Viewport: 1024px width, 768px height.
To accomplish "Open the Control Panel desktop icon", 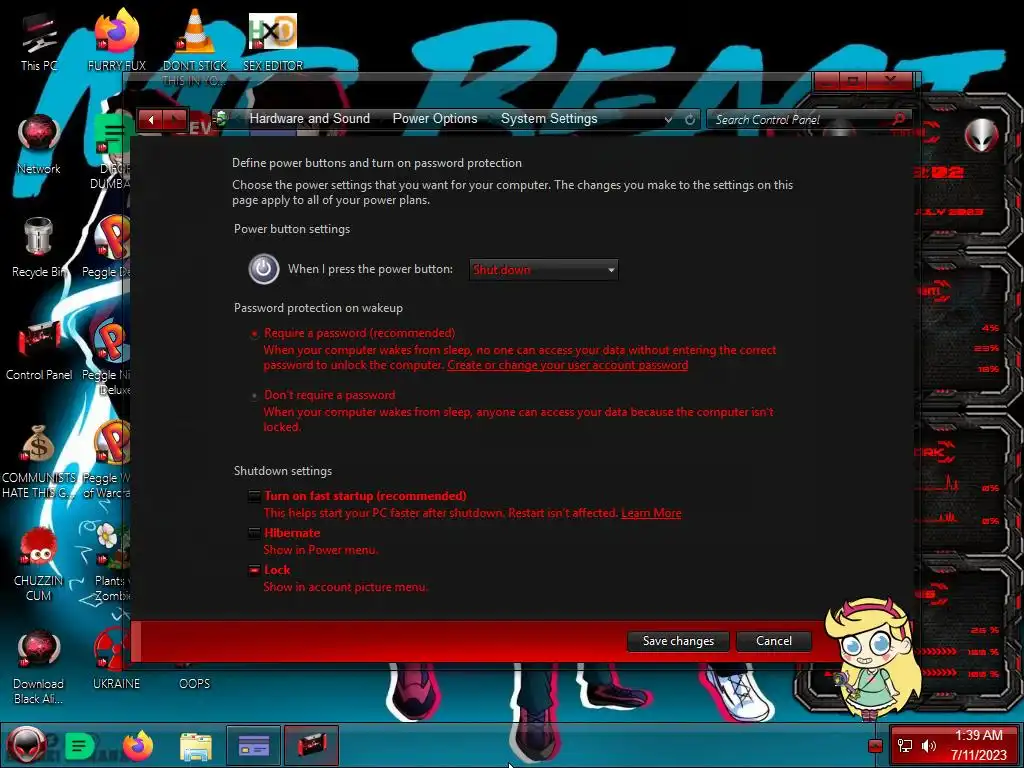I will (39, 350).
